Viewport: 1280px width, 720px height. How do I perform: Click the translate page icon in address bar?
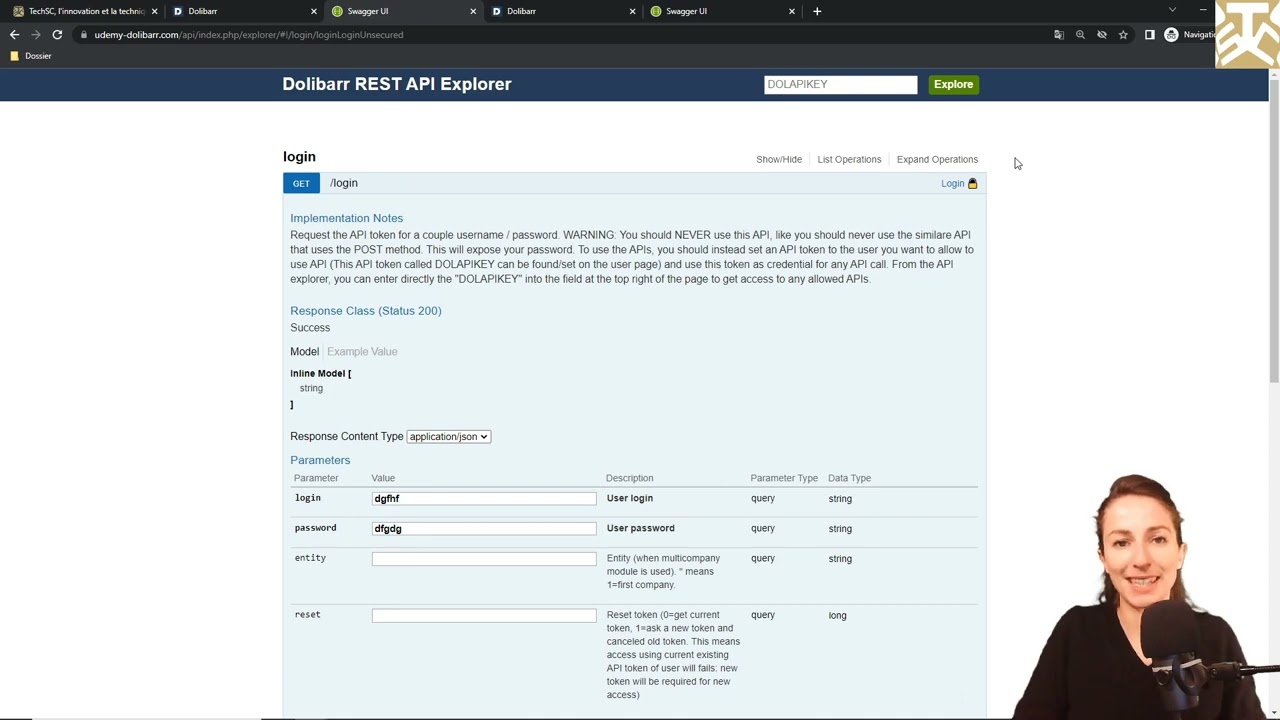[x=1058, y=35]
